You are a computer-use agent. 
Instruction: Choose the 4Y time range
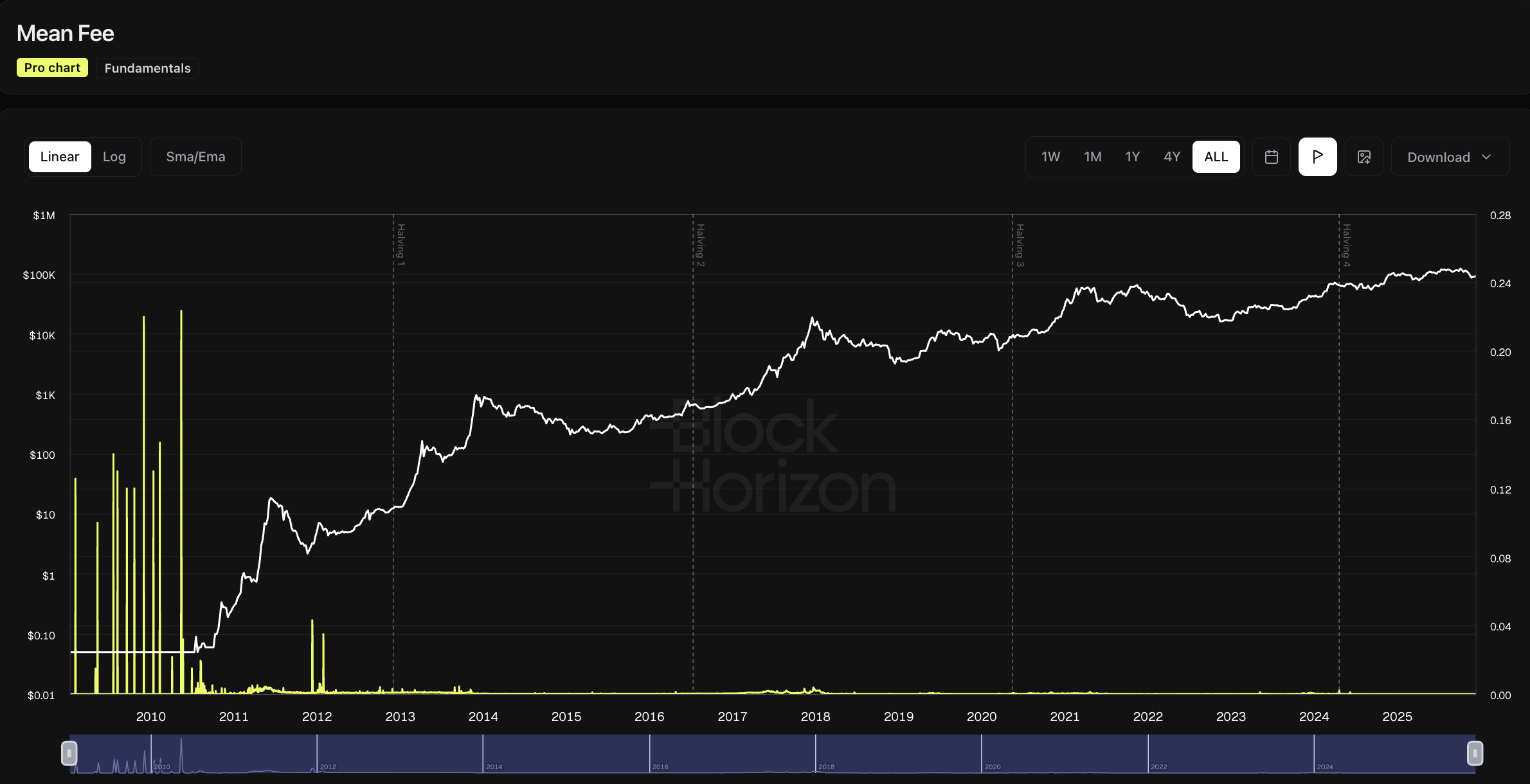[1172, 157]
